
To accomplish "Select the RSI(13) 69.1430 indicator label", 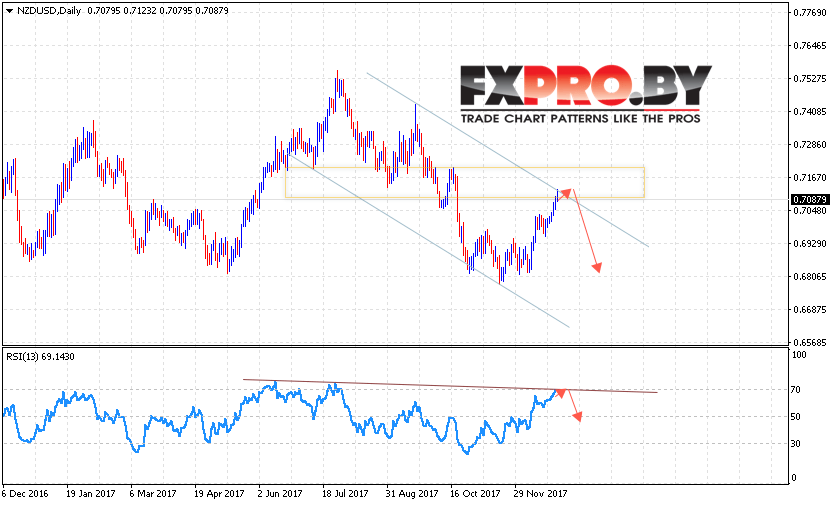I will coord(40,357).
